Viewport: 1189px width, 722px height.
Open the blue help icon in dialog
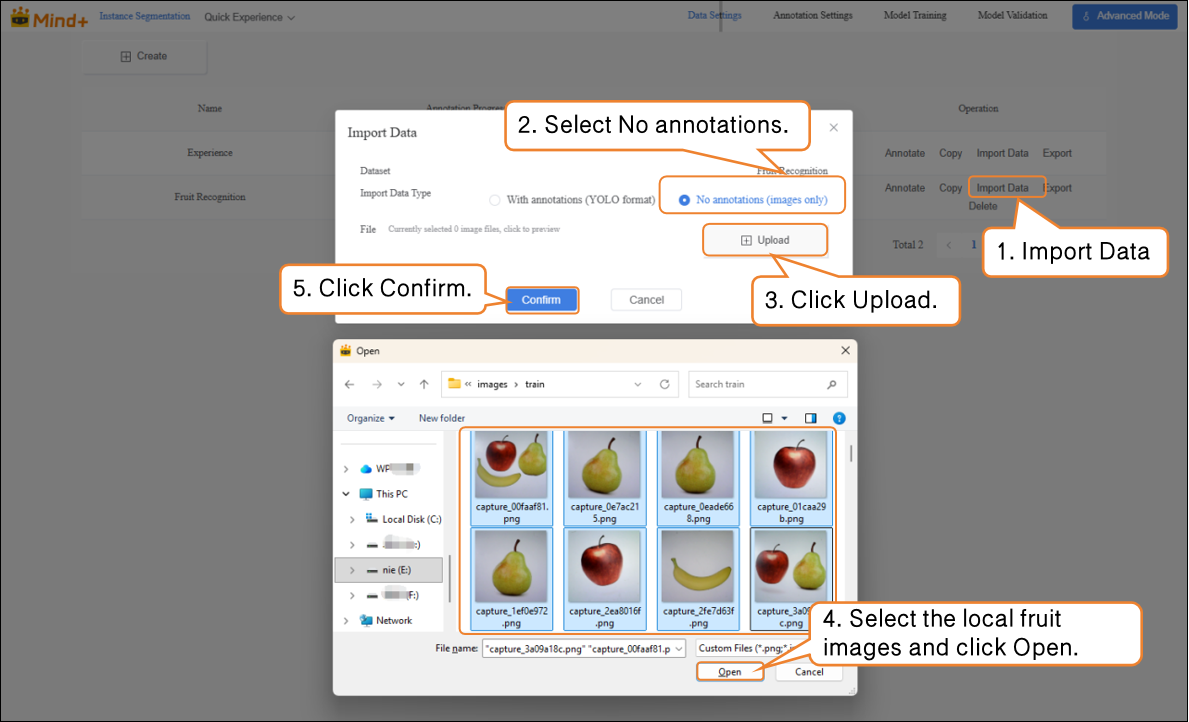(839, 418)
